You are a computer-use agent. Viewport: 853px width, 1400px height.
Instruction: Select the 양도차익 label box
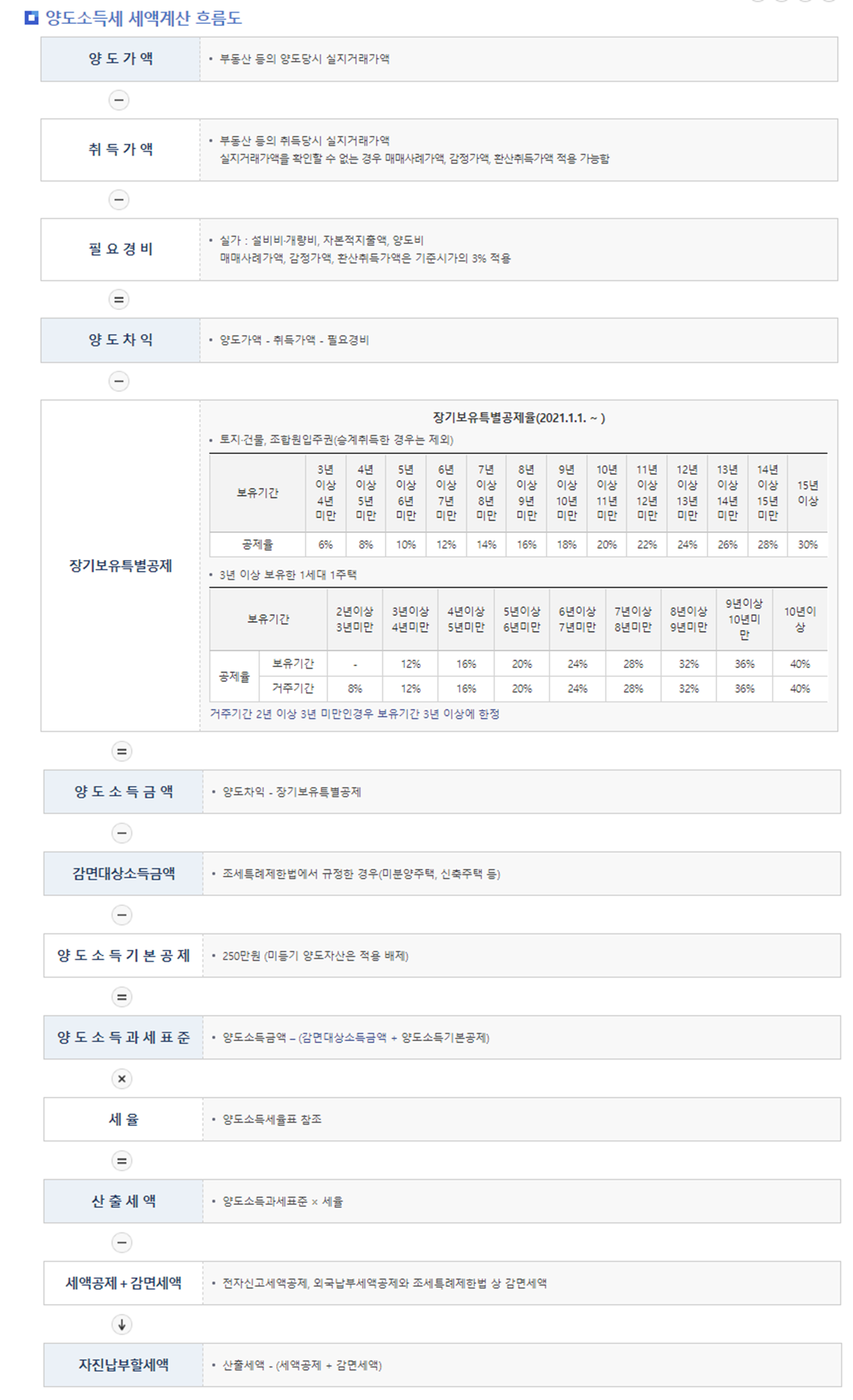pos(121,340)
